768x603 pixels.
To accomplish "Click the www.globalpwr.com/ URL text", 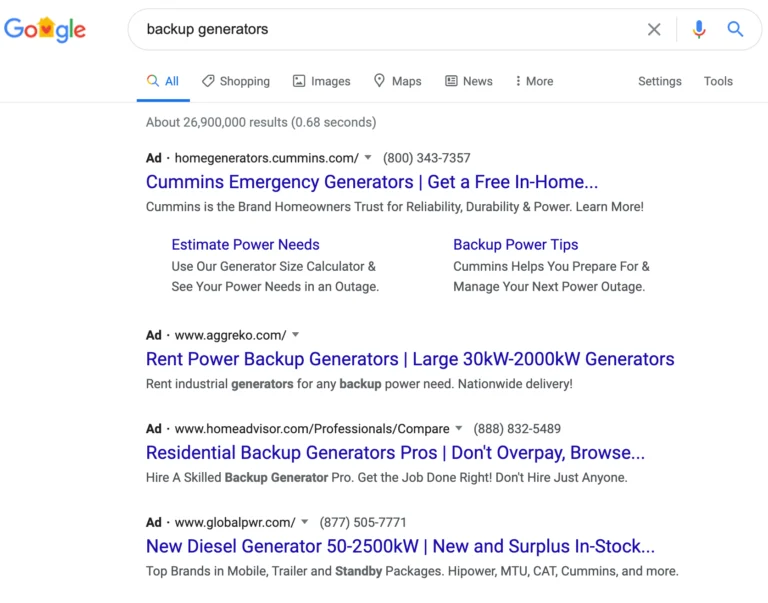I will pyautogui.click(x=235, y=523).
